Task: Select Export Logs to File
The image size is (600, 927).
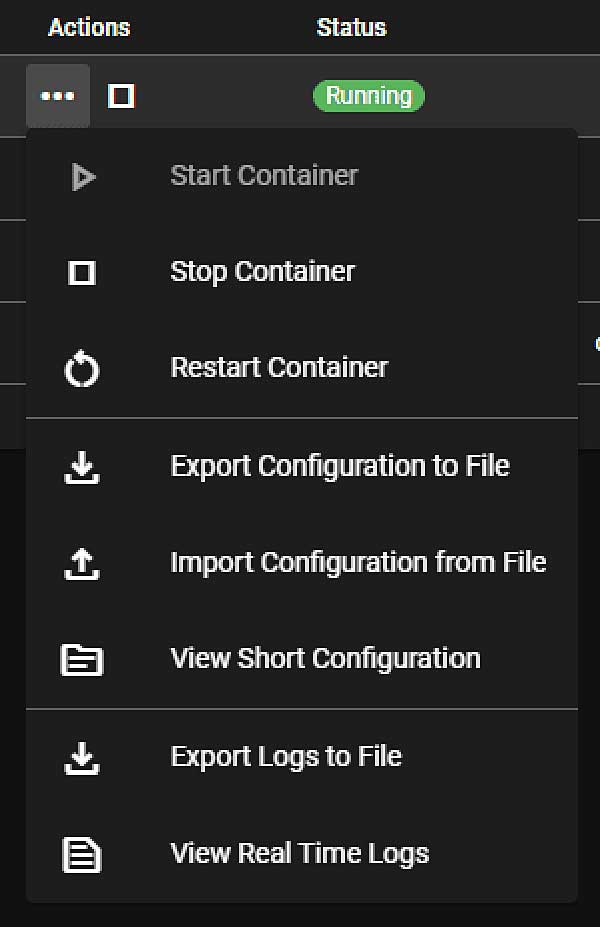Action: point(288,756)
